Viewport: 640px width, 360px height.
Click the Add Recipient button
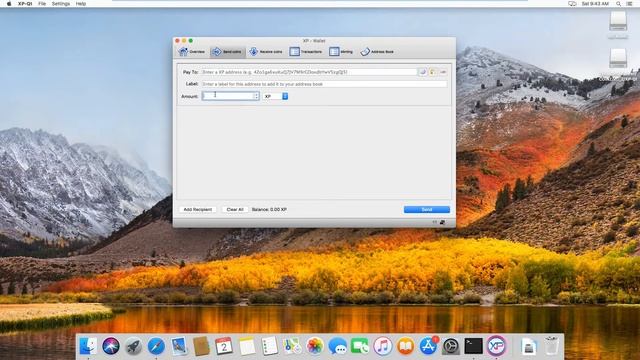(198, 209)
